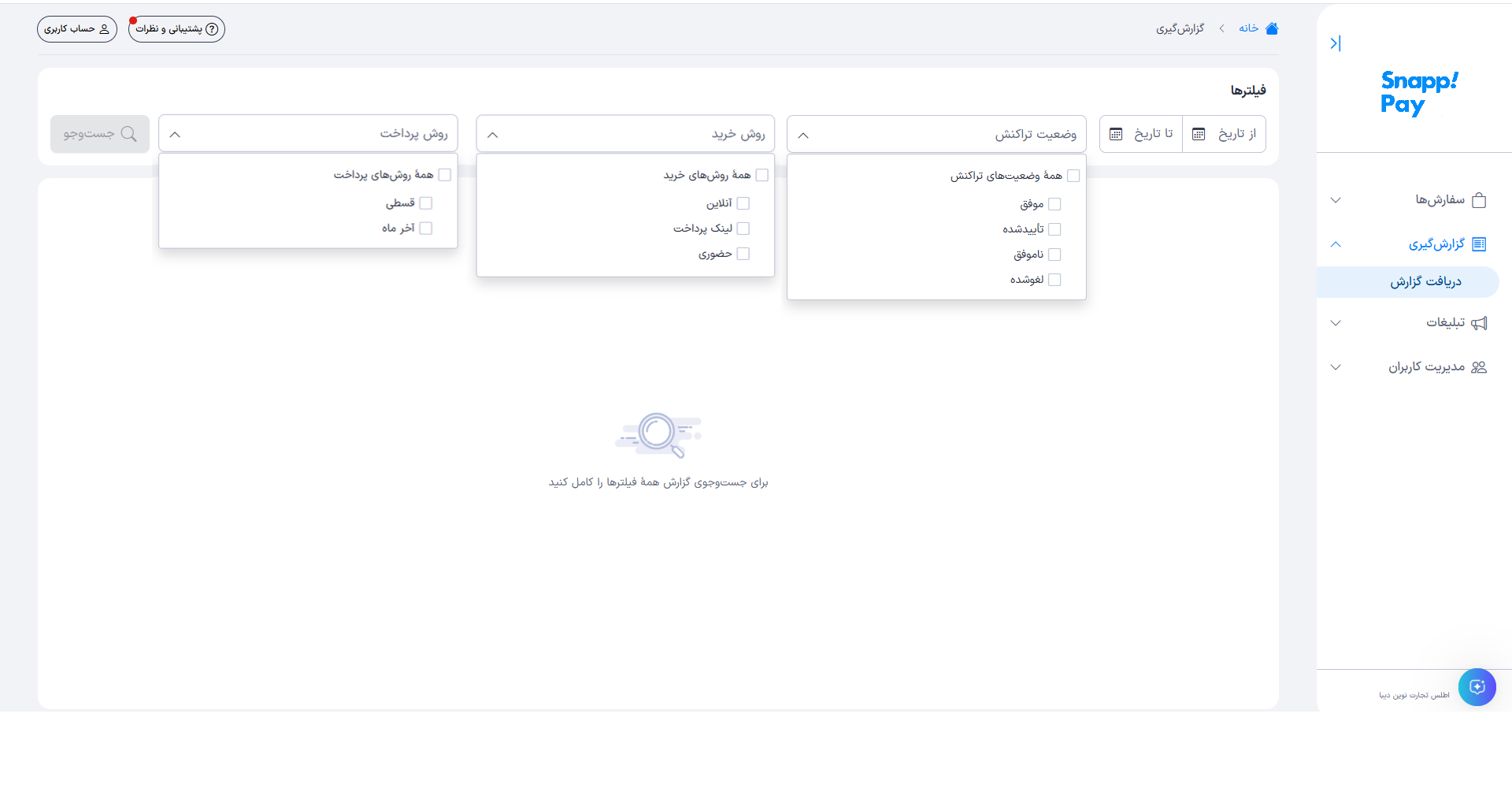1512x788 pixels.
Task: Click the تا تاریخ date field
Action: (1141, 134)
